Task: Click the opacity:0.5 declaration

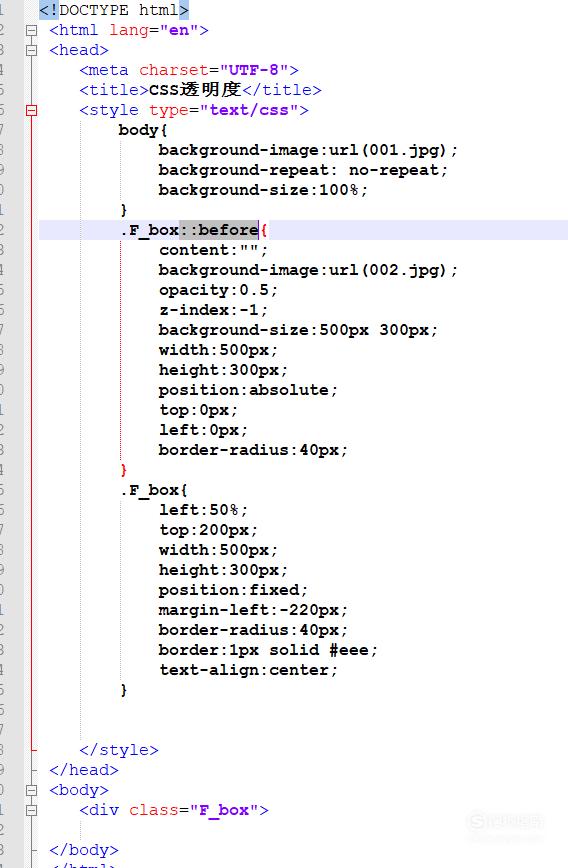Action: tap(218, 290)
